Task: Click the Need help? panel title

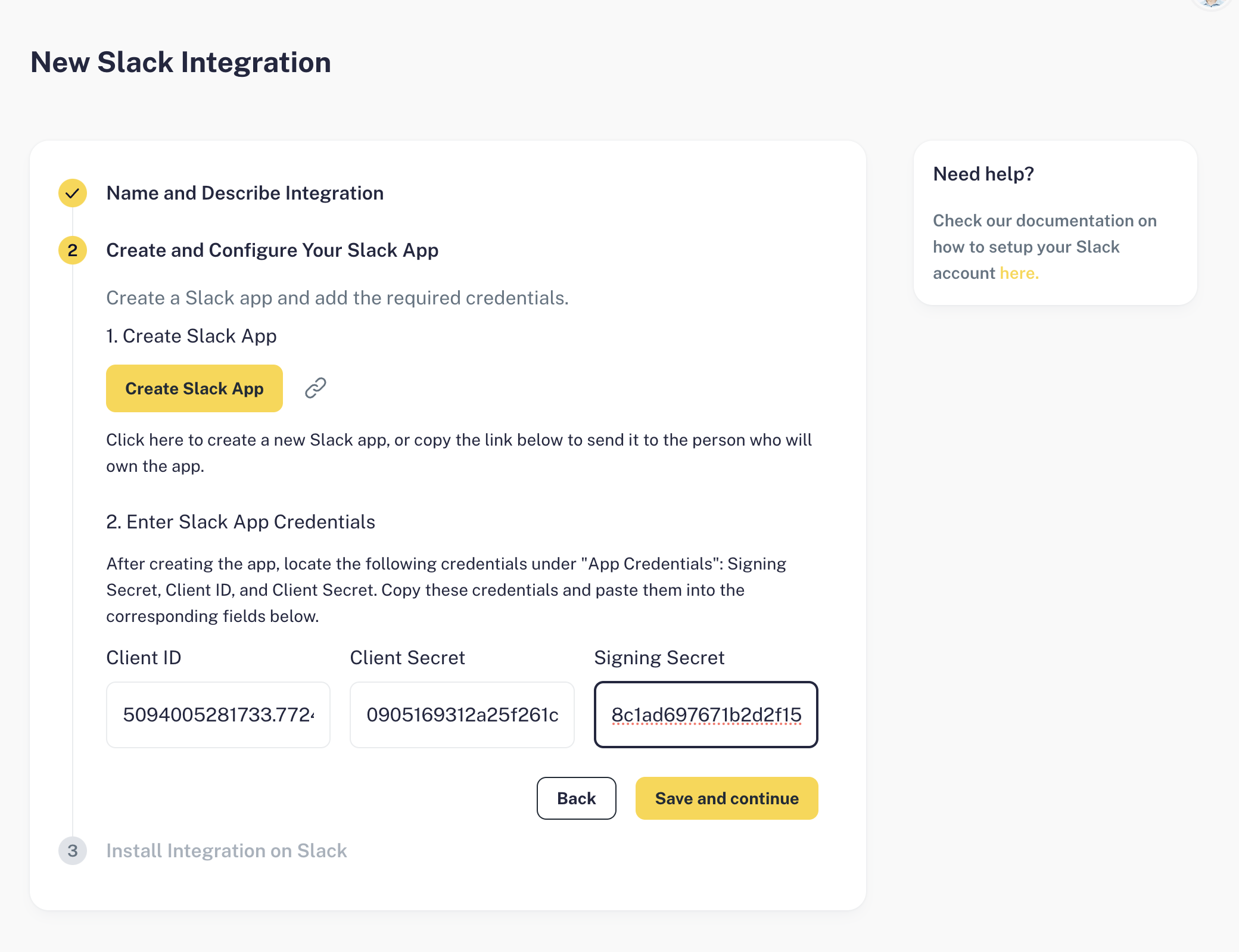Action: tap(983, 174)
